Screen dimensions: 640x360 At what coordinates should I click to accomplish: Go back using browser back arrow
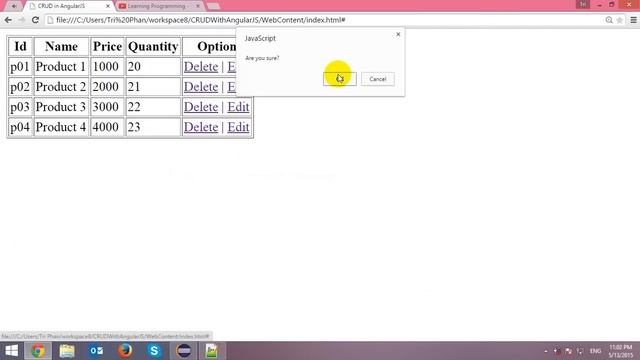8,20
